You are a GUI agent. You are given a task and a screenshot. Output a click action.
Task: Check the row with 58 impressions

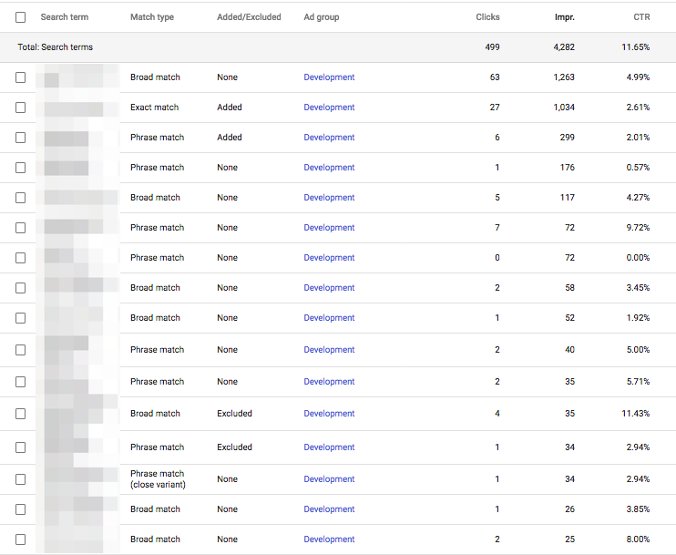click(x=20, y=288)
